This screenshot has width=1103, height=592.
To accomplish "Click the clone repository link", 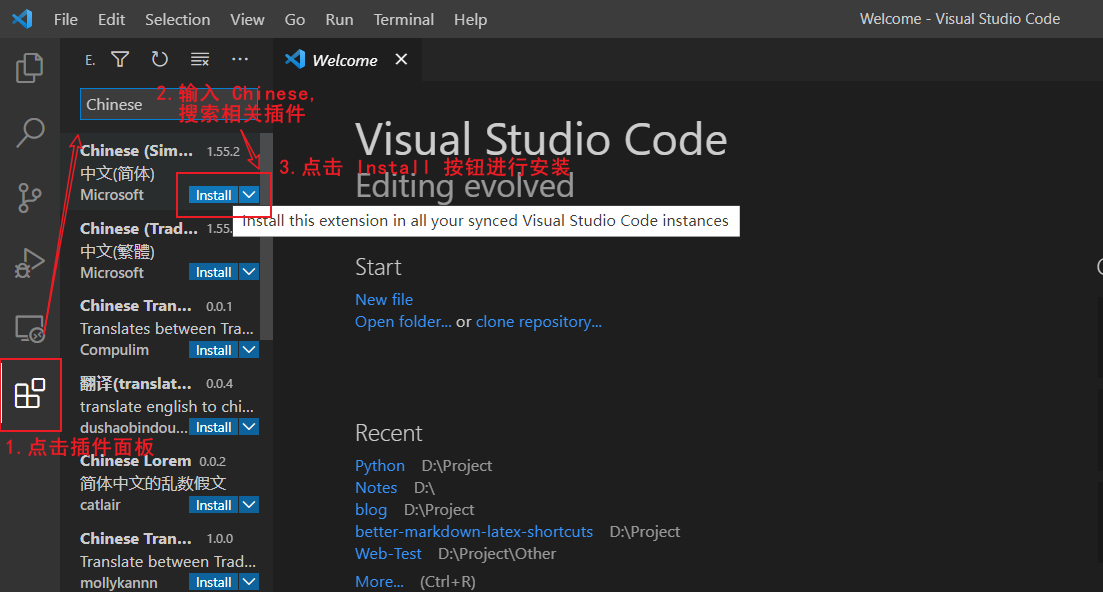I will (539, 321).
